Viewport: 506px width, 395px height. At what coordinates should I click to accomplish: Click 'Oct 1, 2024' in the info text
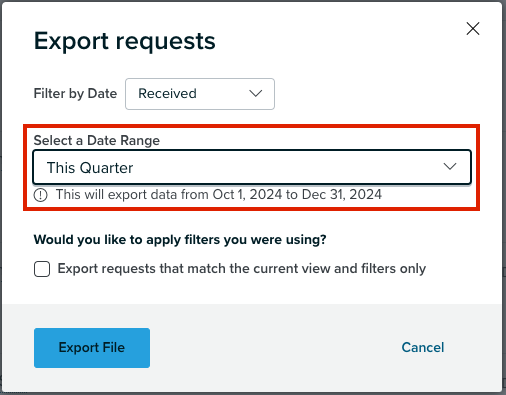247,195
